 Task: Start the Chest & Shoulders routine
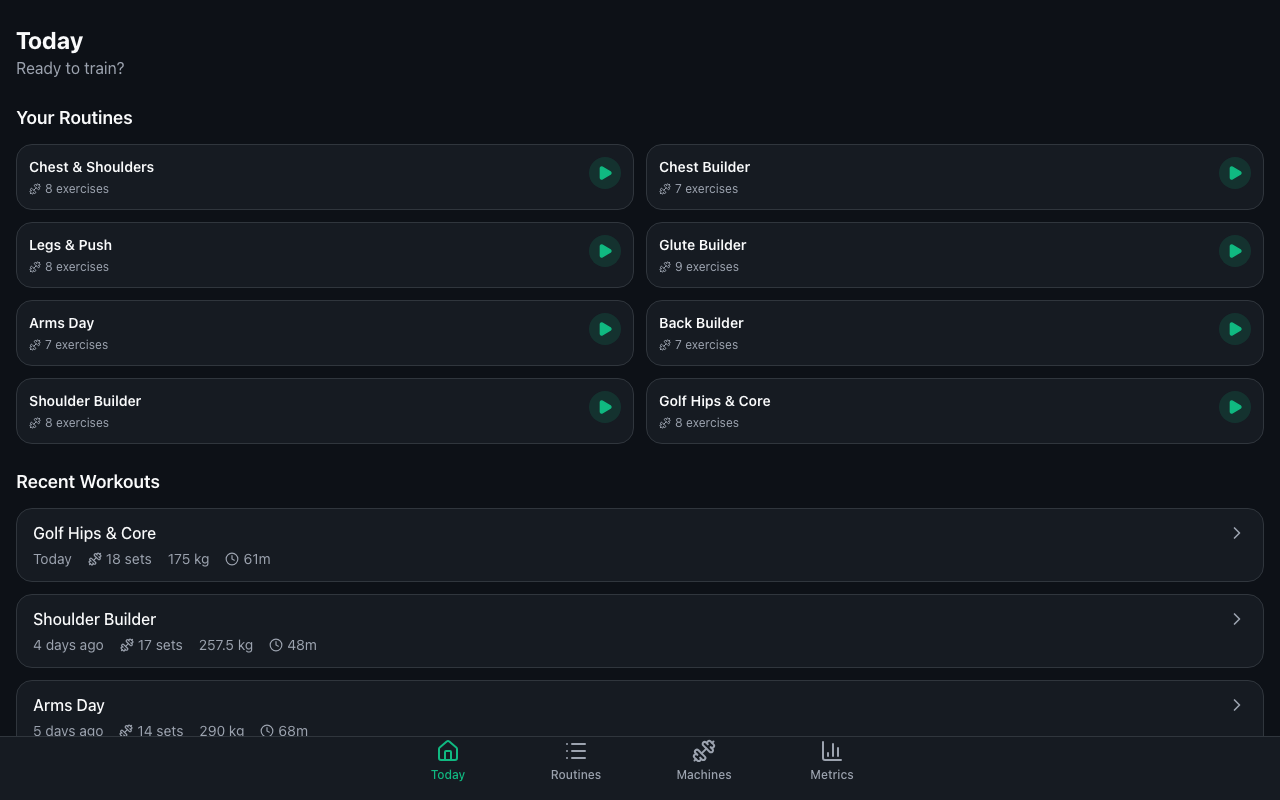604,173
